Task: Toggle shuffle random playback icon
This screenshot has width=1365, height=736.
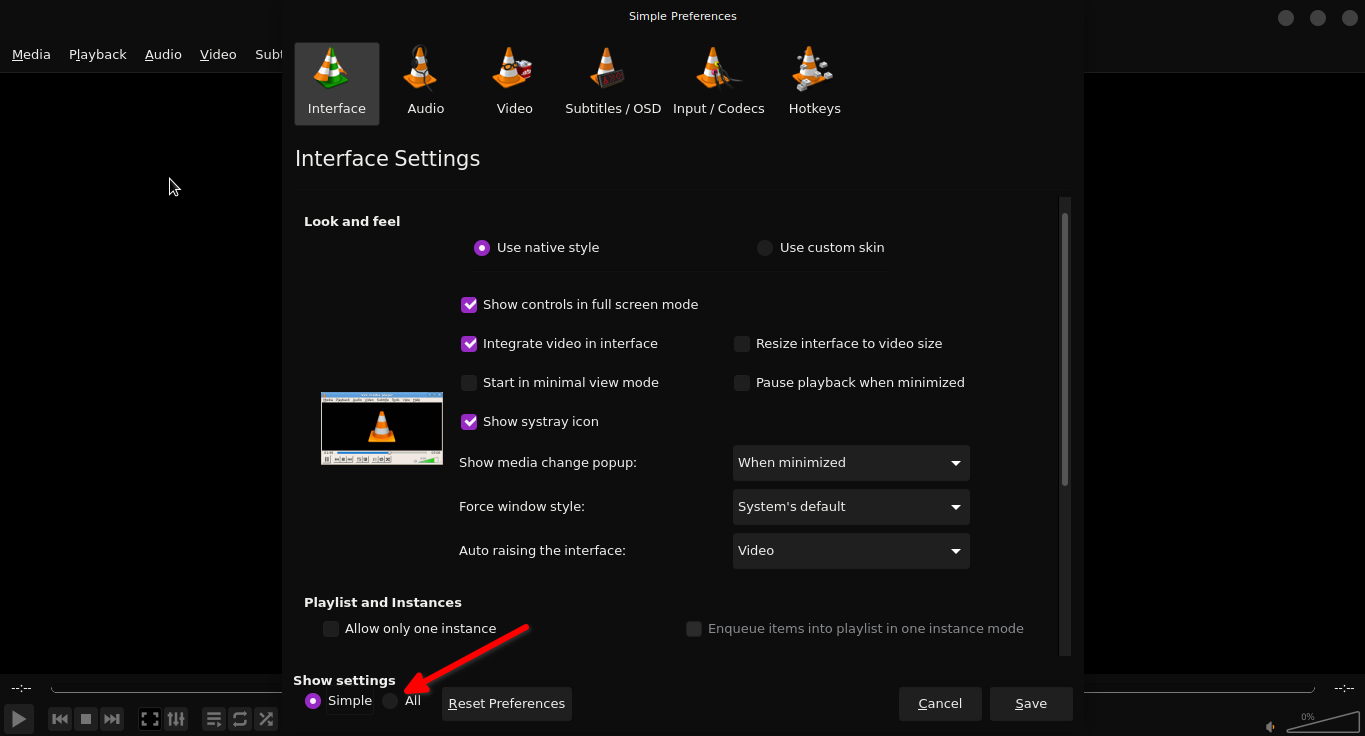Action: coord(266,718)
